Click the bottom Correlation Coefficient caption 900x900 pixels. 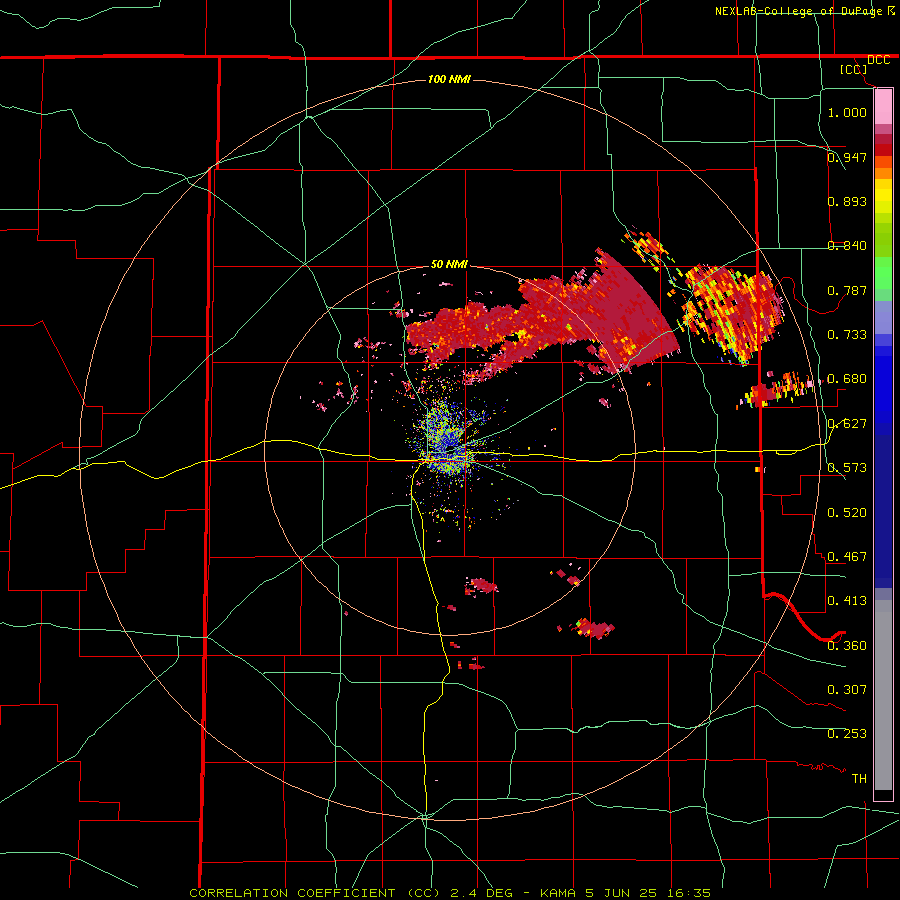click(x=450, y=893)
